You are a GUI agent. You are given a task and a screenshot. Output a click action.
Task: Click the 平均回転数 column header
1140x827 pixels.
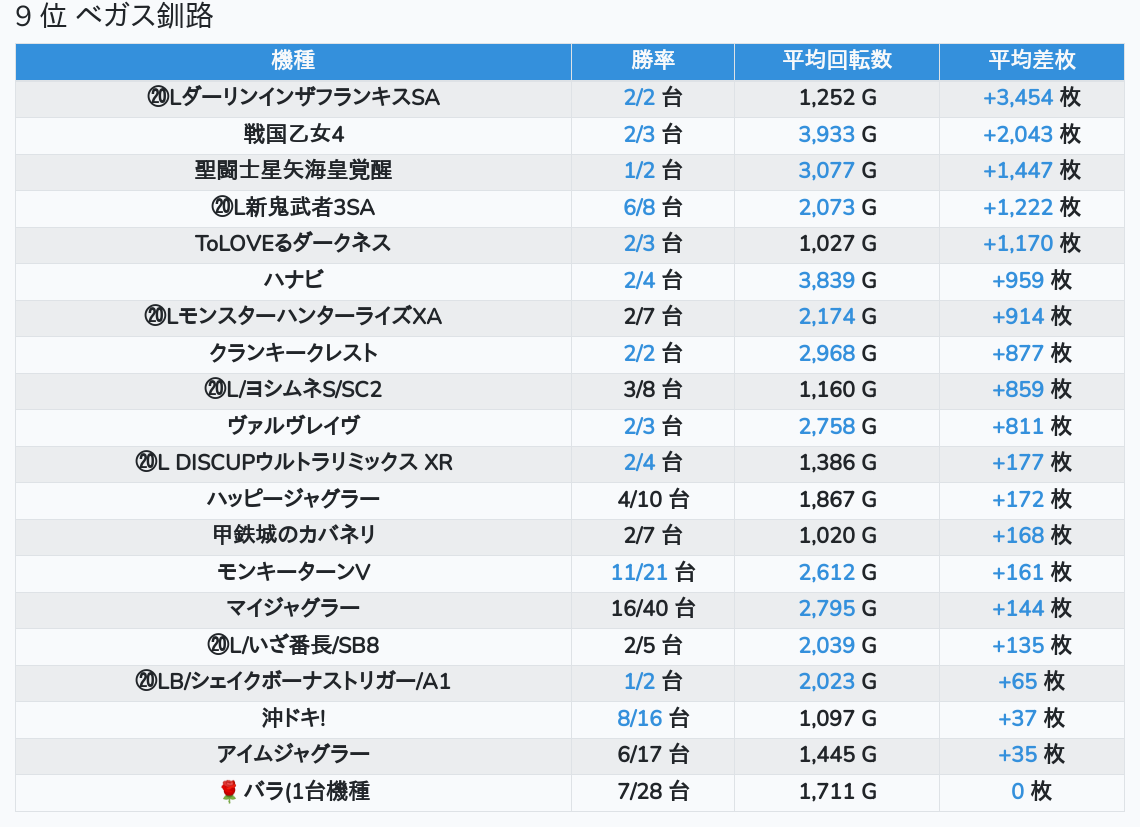pos(836,61)
